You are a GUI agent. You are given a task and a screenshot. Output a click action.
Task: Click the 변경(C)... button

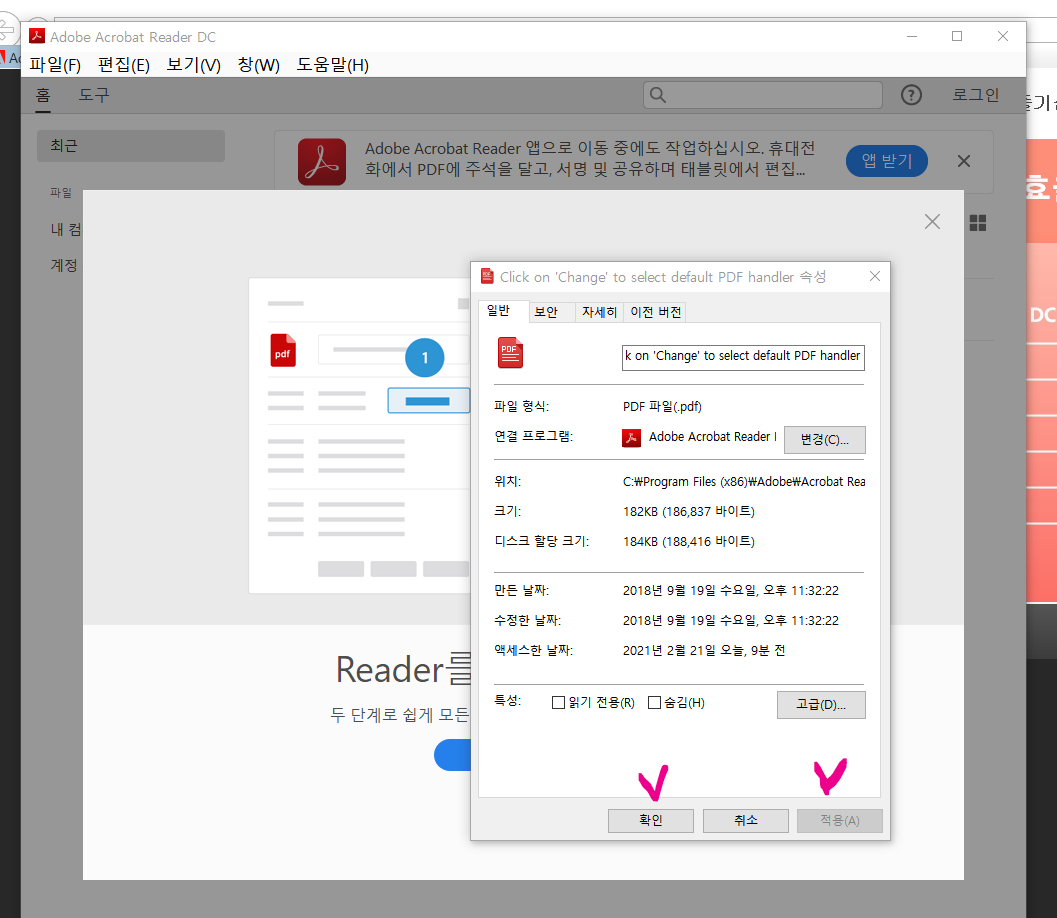[824, 439]
